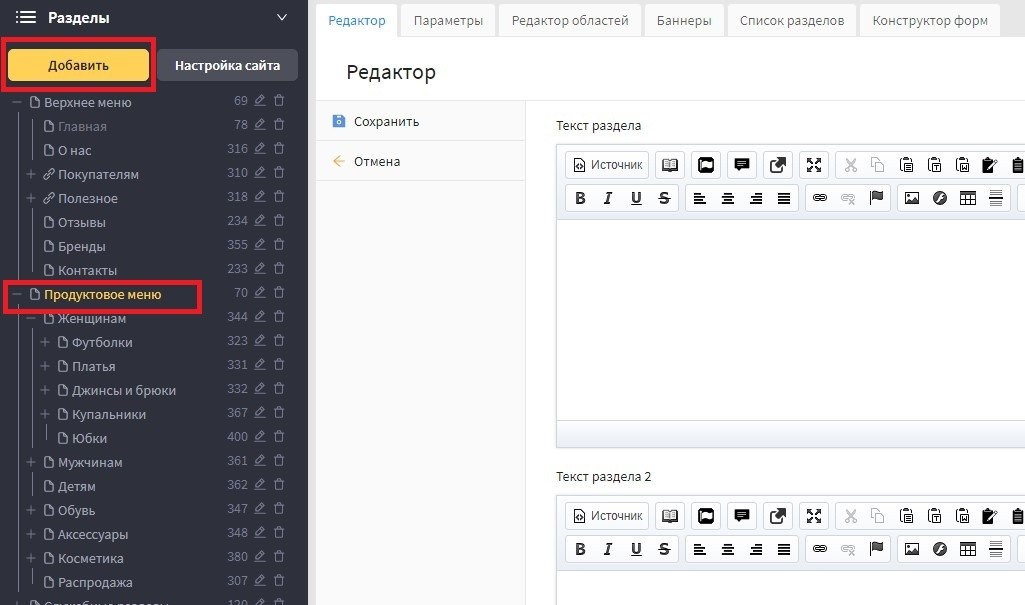Open the Конструктор форм tab
The image size is (1025, 605).
[929, 20]
